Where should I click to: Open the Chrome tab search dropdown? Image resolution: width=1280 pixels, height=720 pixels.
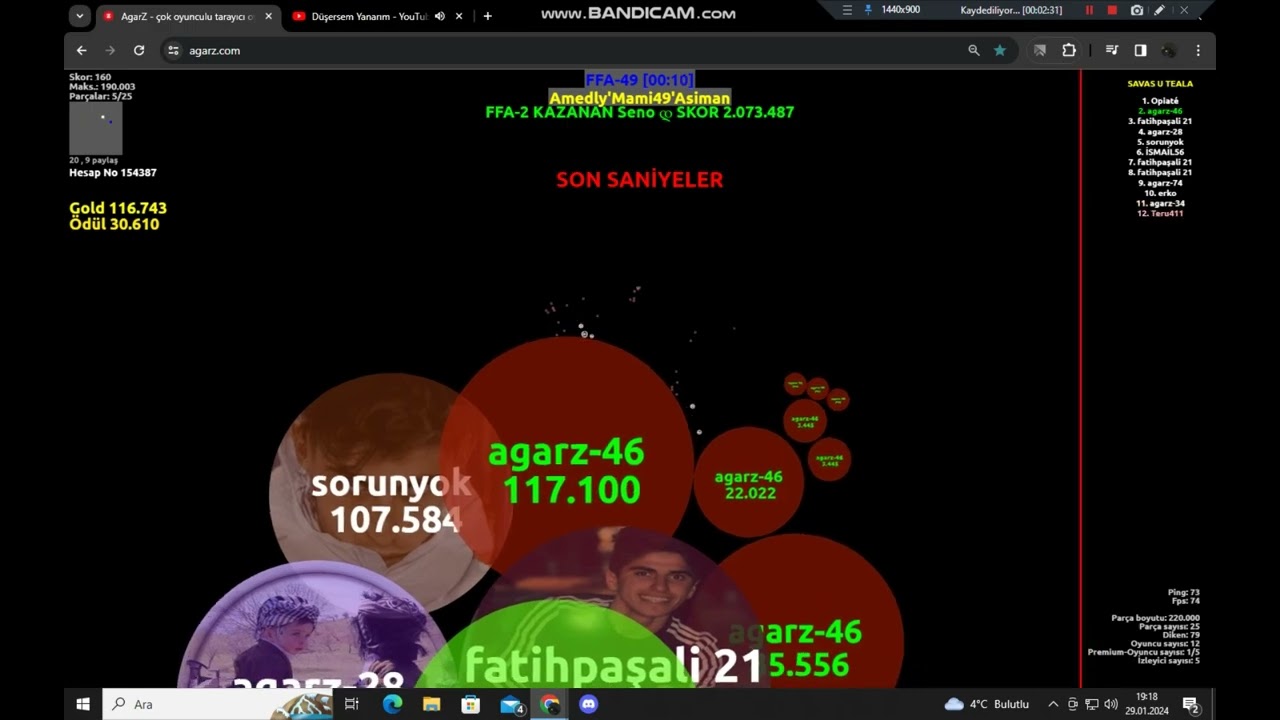tap(80, 16)
